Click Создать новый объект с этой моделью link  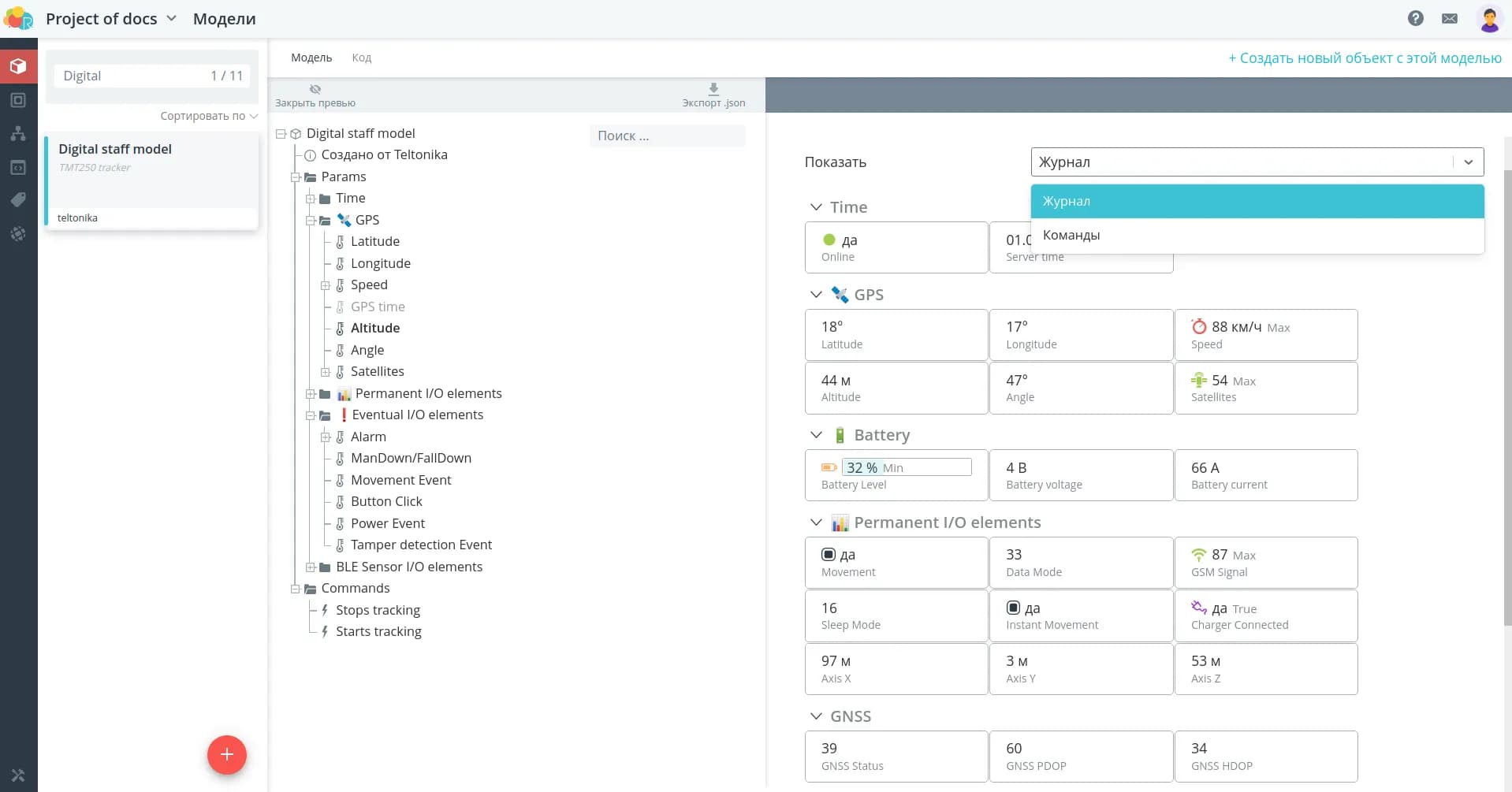pyautogui.click(x=1365, y=58)
